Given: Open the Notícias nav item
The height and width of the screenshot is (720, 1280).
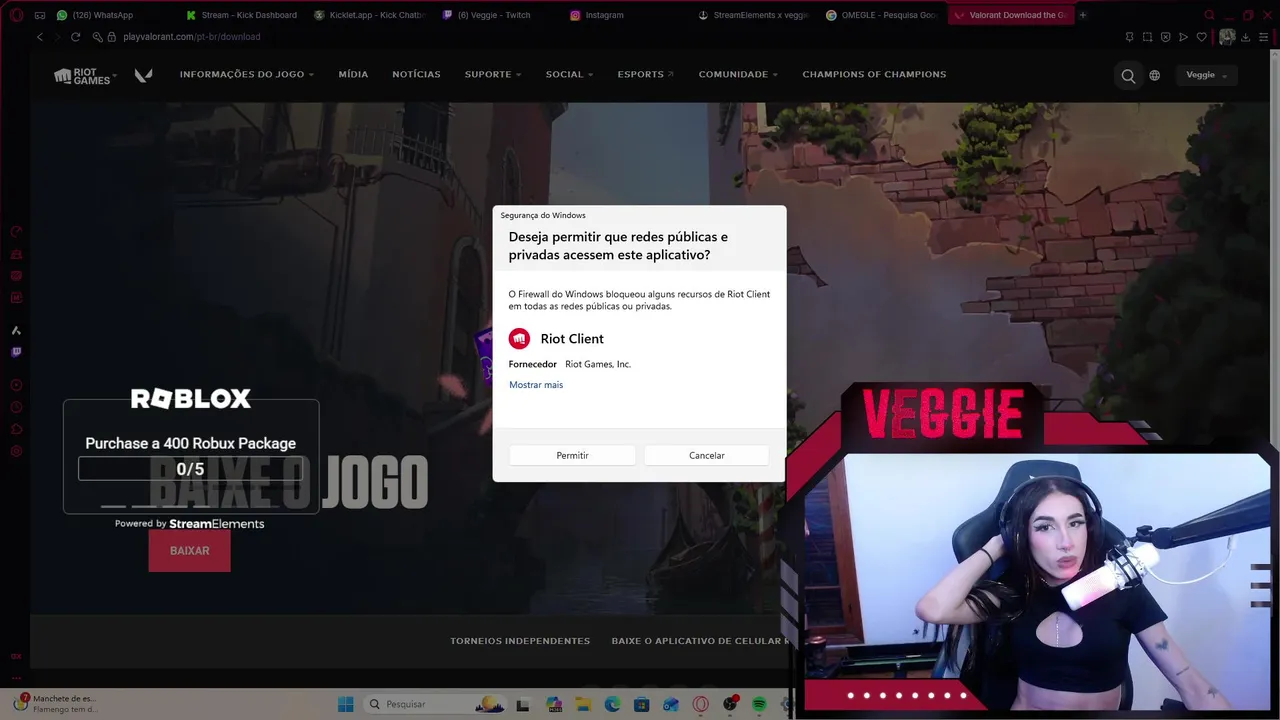Looking at the screenshot, I should (416, 74).
